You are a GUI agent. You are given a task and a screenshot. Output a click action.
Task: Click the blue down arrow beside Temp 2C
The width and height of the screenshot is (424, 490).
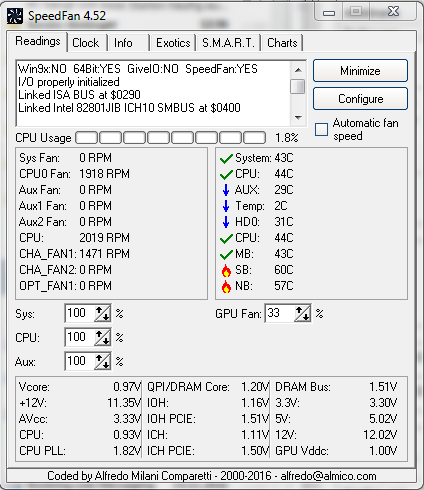pos(226,206)
